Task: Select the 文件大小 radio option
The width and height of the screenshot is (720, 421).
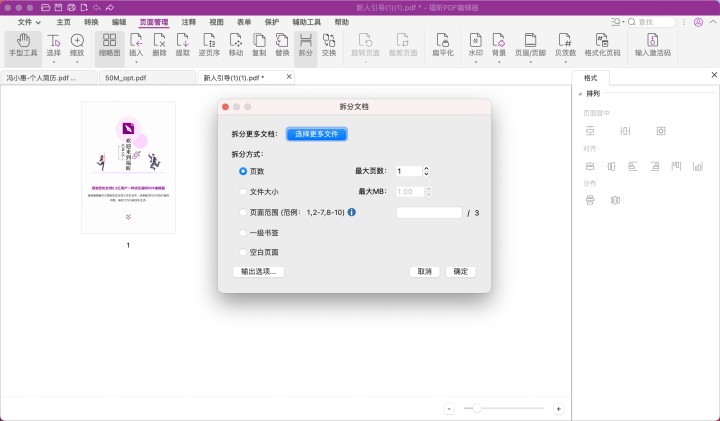Action: pyautogui.click(x=243, y=191)
